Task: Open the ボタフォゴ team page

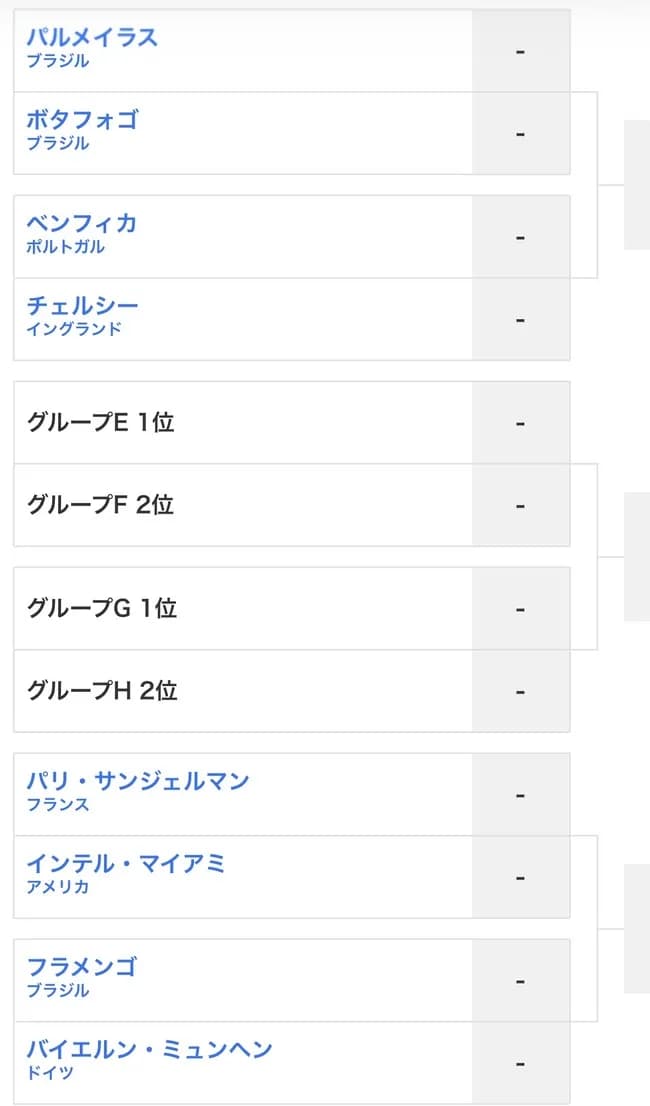Action: [x=82, y=120]
